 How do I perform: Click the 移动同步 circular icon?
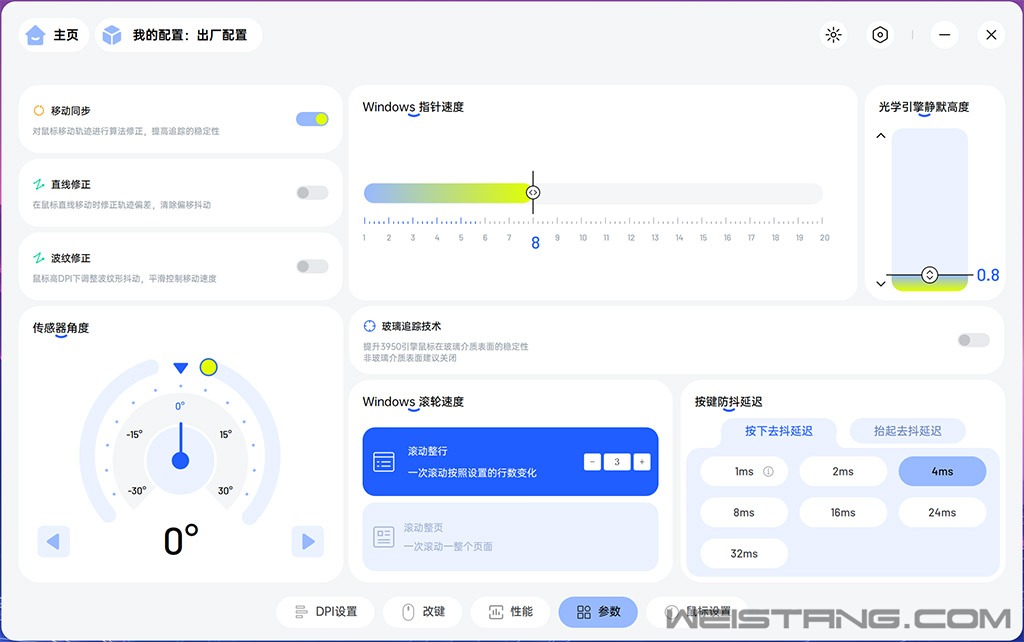(39, 110)
